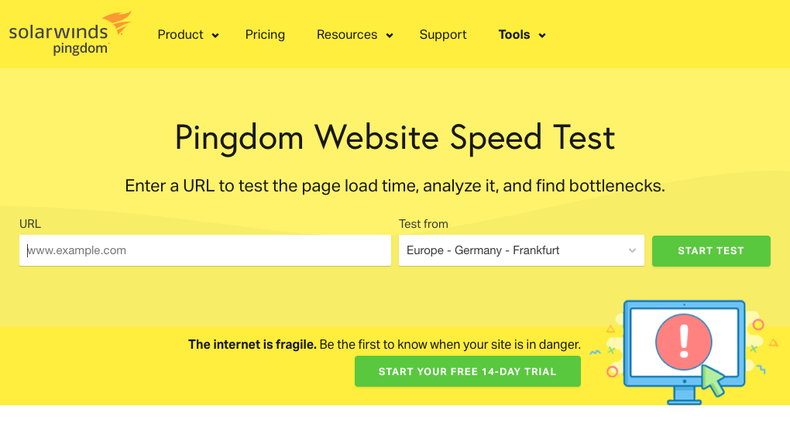Screen dimensions: 790x434
Task: Click the START TEST button
Action: (x=711, y=251)
